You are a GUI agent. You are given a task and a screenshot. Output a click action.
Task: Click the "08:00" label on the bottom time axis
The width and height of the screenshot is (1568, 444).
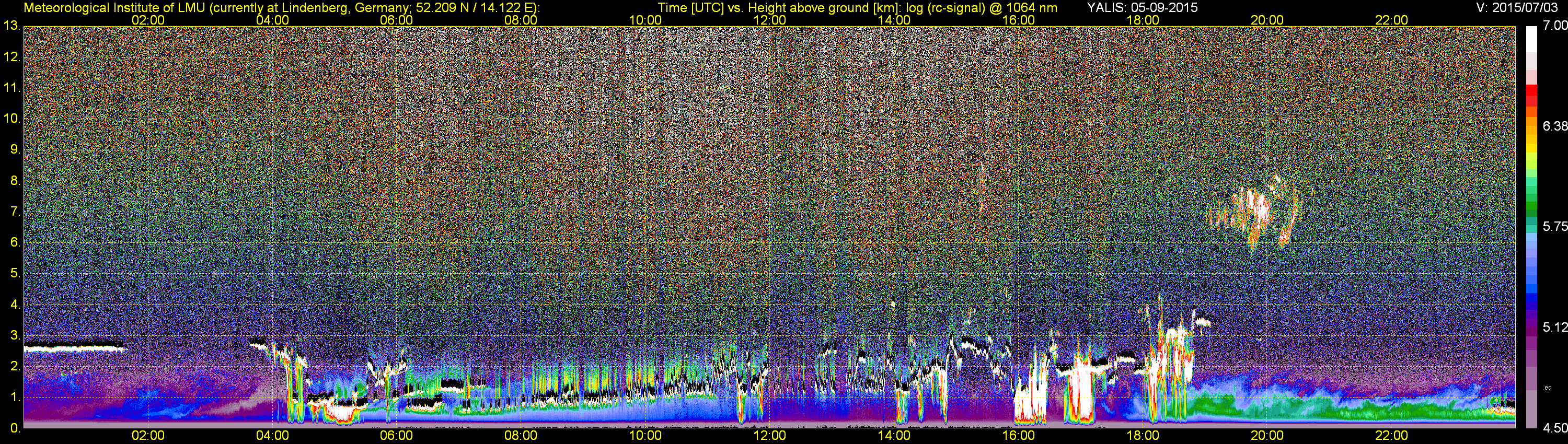pyautogui.click(x=521, y=436)
